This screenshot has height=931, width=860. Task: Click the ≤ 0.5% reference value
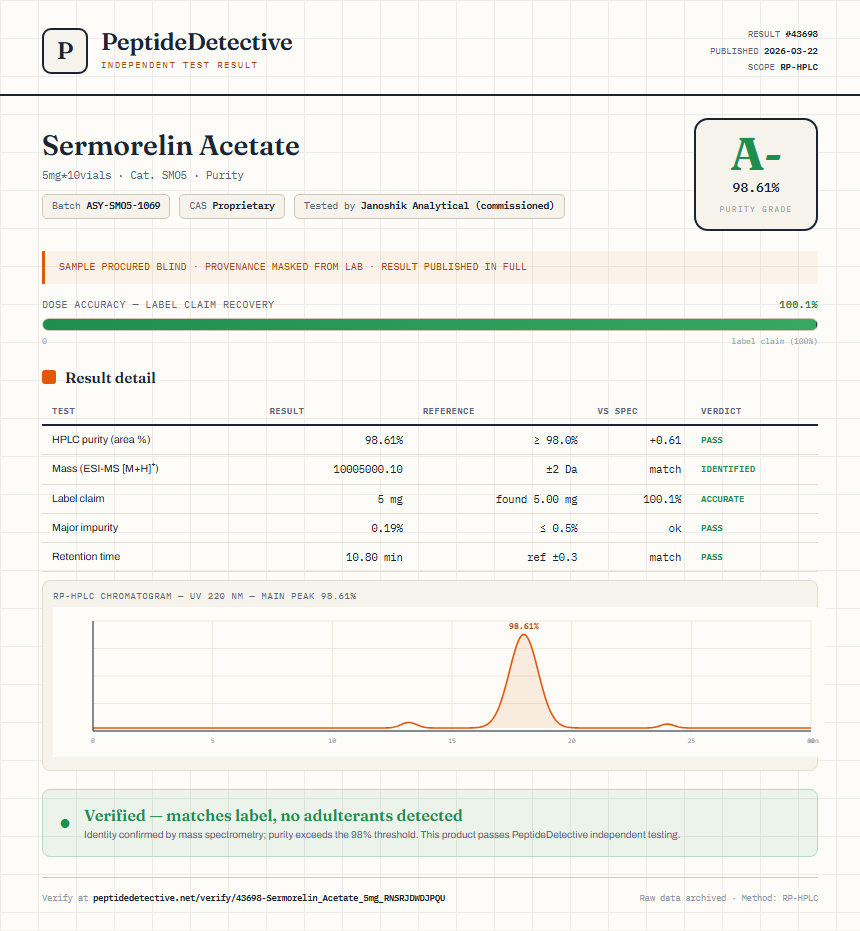point(558,528)
